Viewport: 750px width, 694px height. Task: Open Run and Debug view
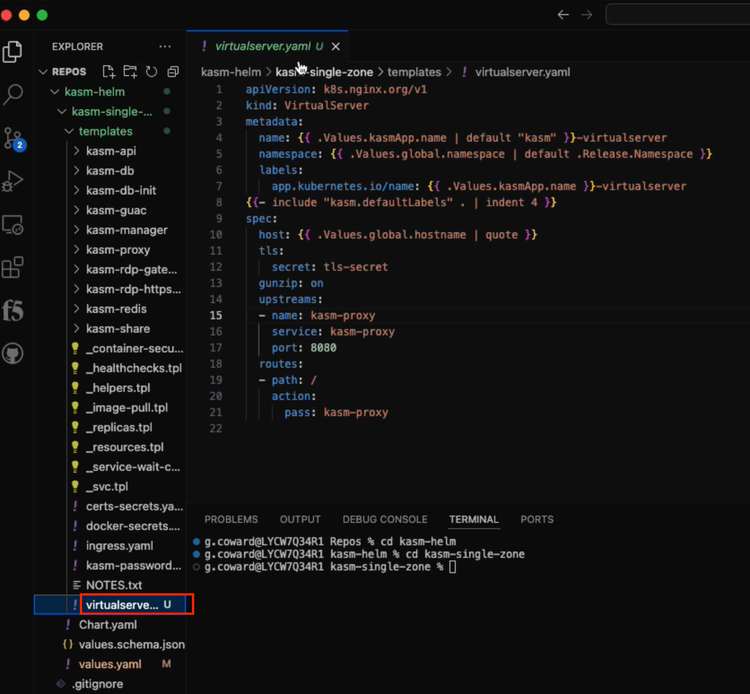pyautogui.click(x=14, y=182)
